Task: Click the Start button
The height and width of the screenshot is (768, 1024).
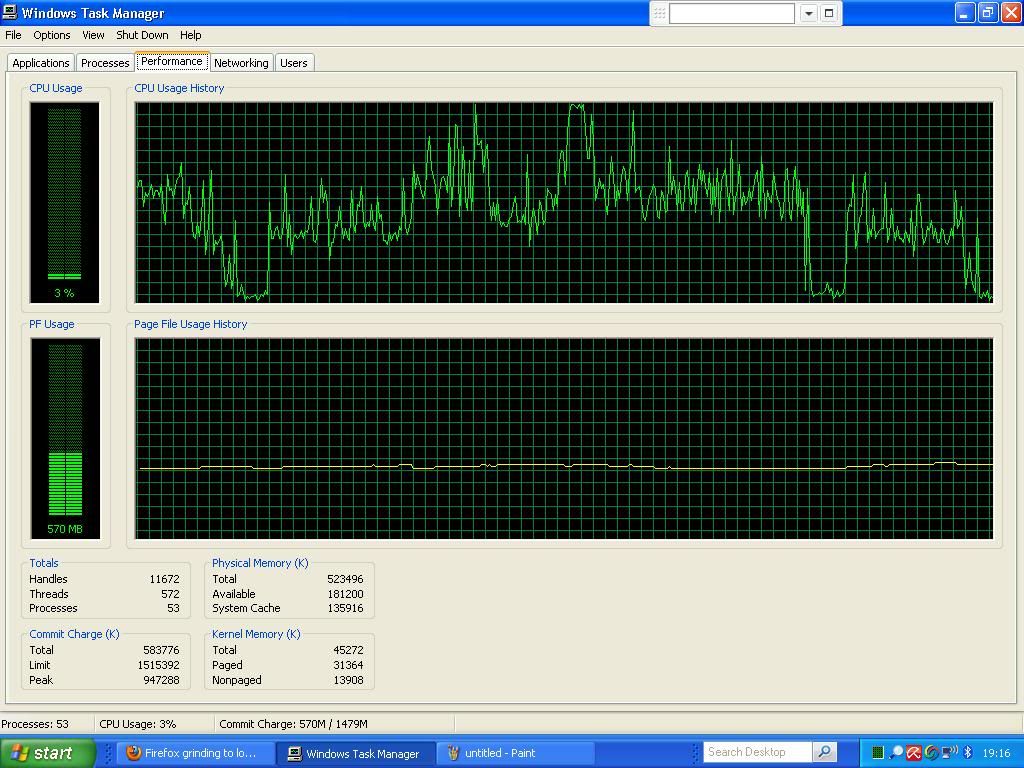Action: point(47,753)
